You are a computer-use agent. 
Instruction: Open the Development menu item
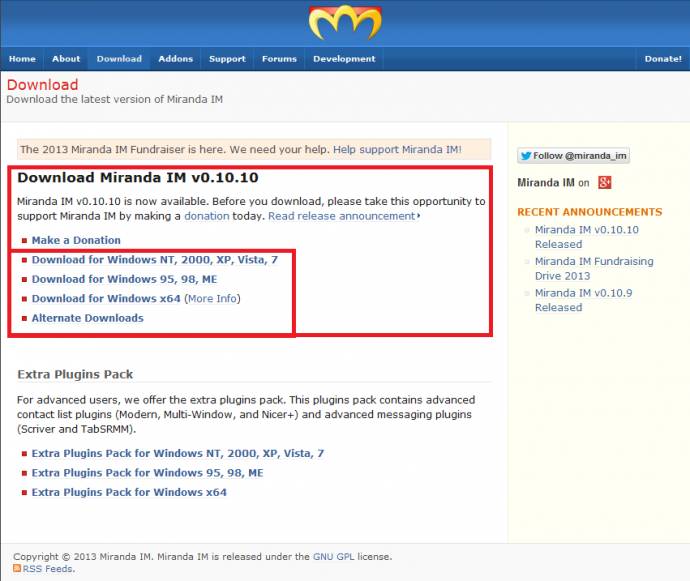tap(344, 59)
